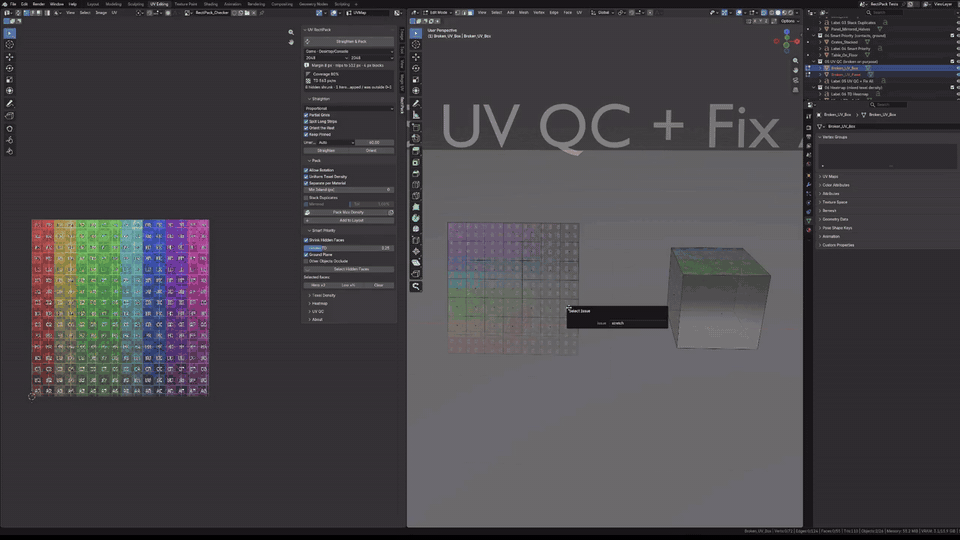Select the Knife tool in 3D viewport
The width and height of the screenshot is (960, 540).
pos(416,195)
